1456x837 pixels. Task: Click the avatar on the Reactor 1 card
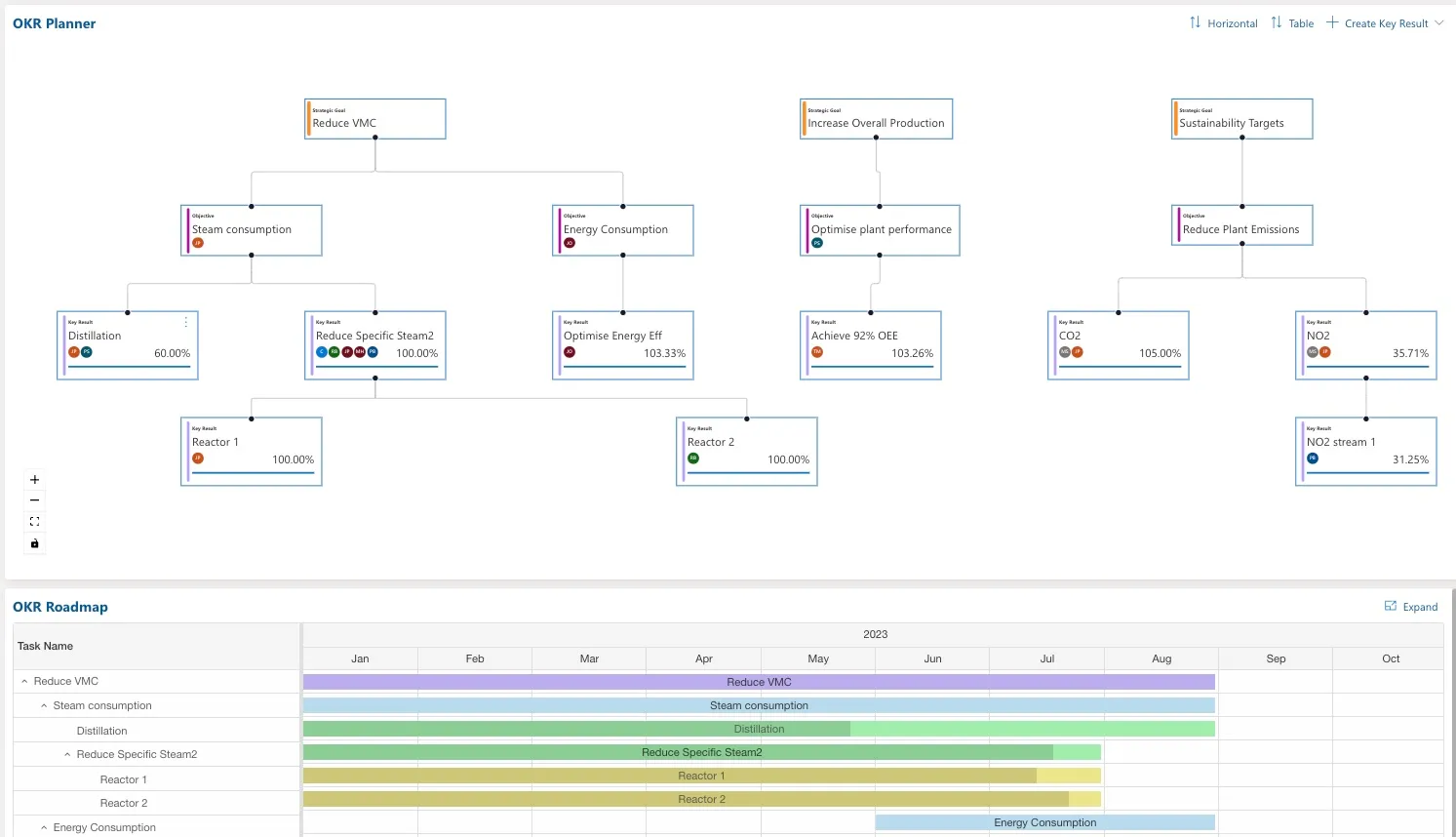(198, 458)
